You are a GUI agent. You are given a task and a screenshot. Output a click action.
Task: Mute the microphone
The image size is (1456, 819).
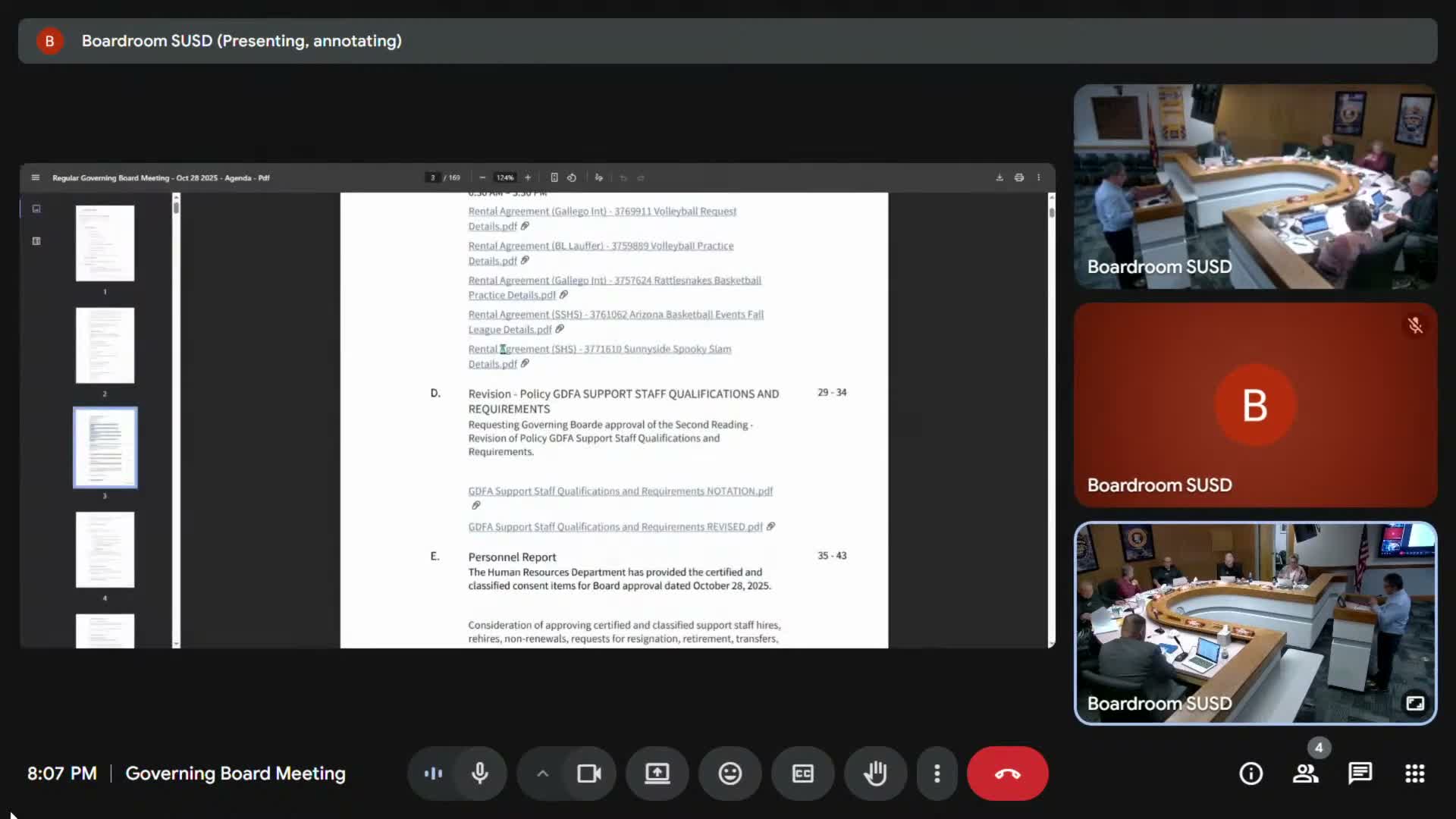click(479, 773)
